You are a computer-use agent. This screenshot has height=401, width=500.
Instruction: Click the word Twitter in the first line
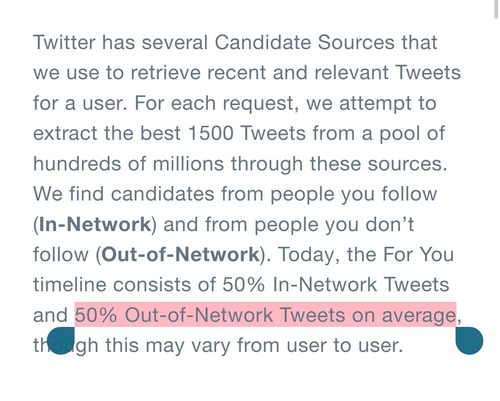pos(64,42)
